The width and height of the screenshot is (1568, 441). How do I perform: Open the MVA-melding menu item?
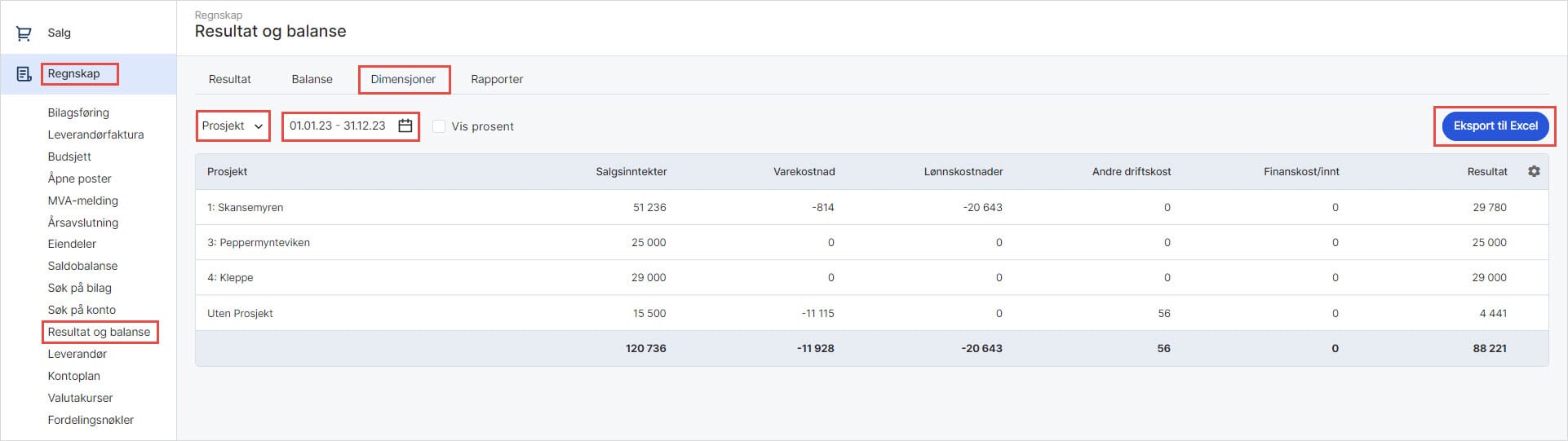point(82,201)
